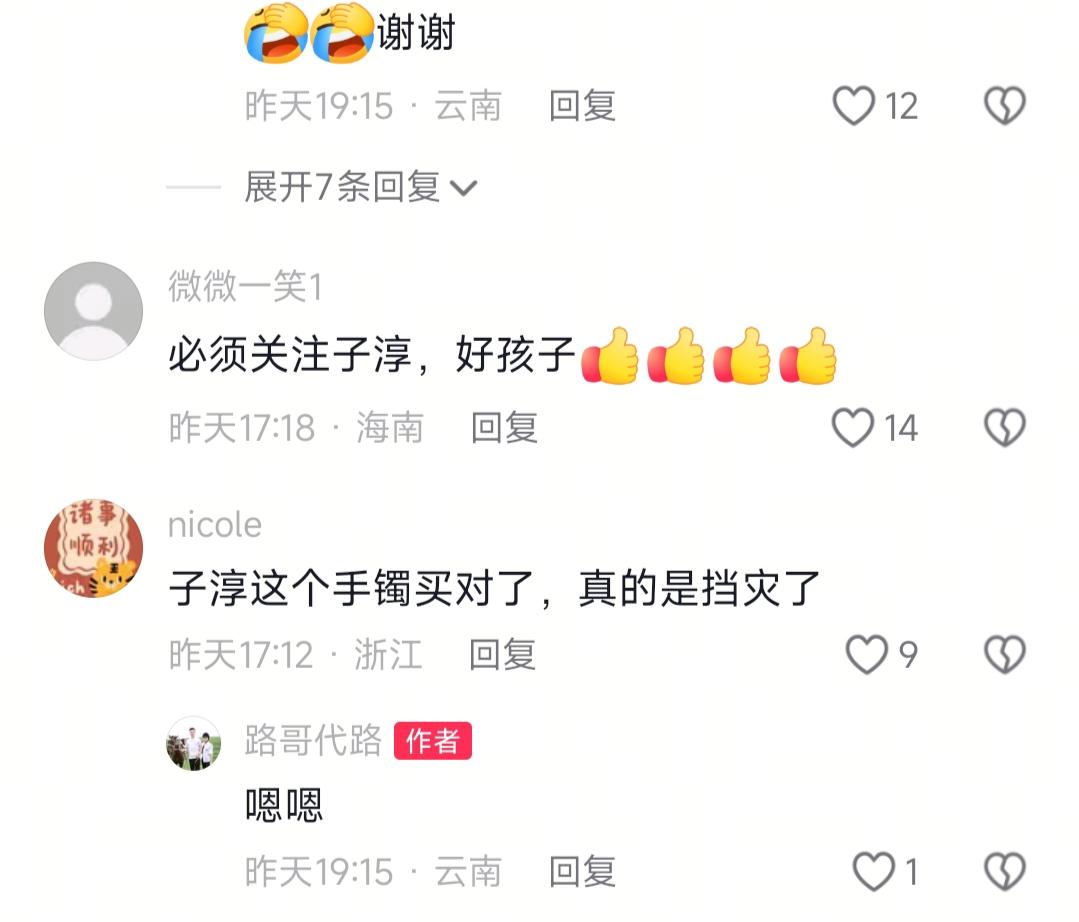Reply to 路哥代路's 嗯嗯 comment
The width and height of the screenshot is (1079, 922).
coord(582,871)
